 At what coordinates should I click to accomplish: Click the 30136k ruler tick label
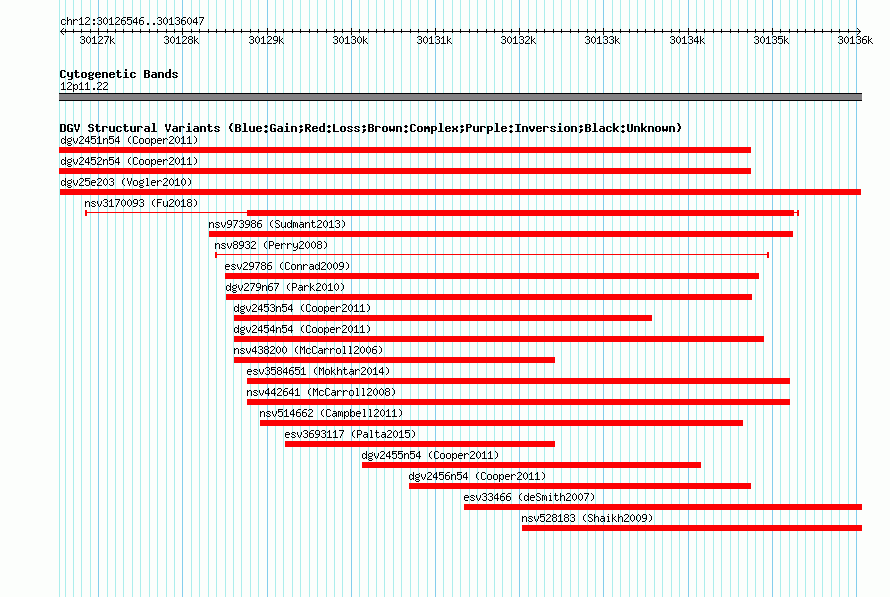pos(855,40)
